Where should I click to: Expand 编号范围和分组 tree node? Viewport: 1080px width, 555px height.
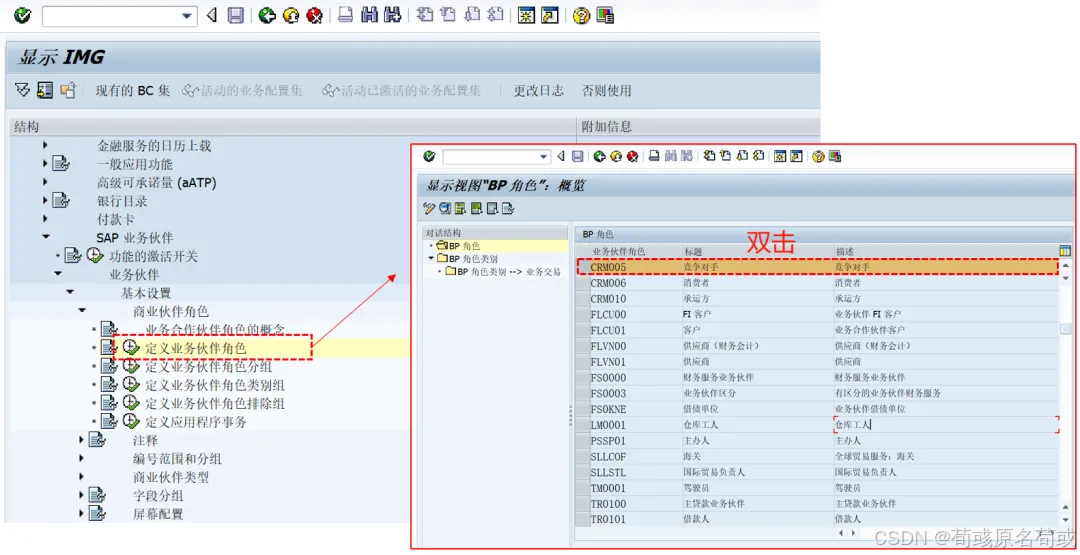point(81,458)
